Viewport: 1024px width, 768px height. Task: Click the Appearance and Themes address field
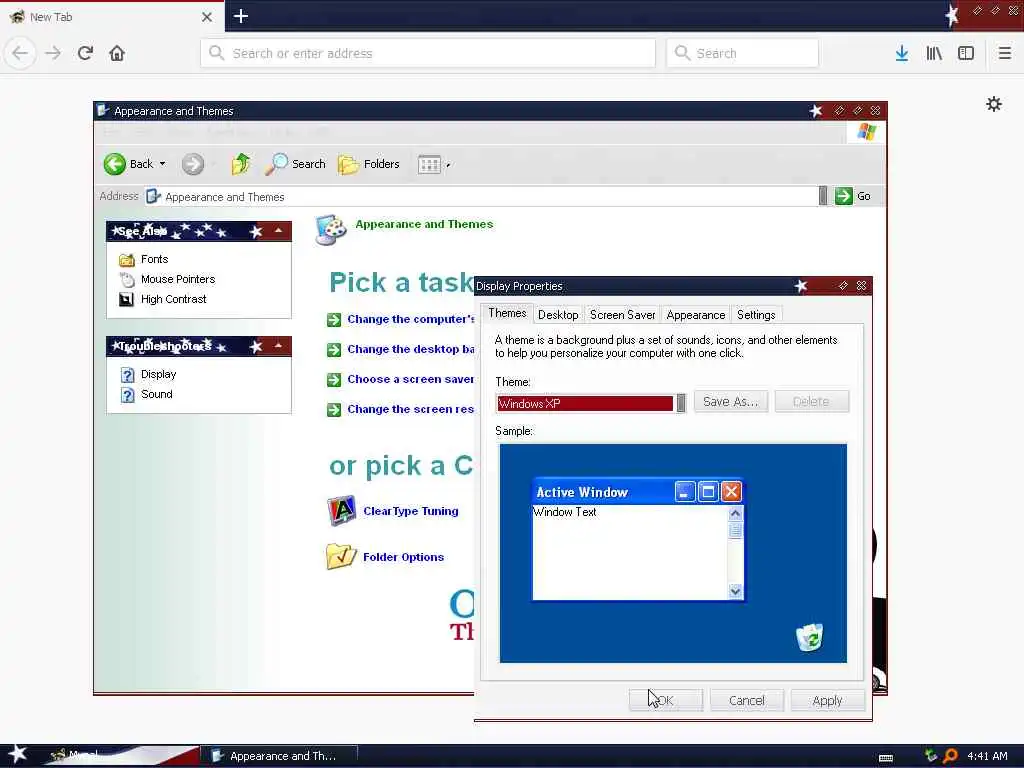point(481,197)
